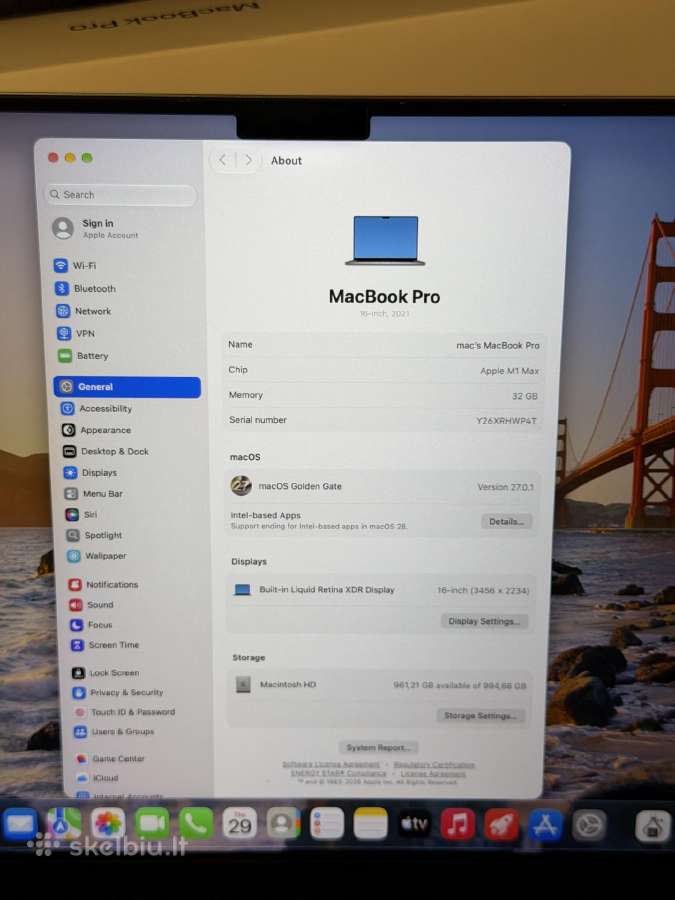The width and height of the screenshot is (675, 900).
Task: Open Photos from the Dock
Action: 107,824
